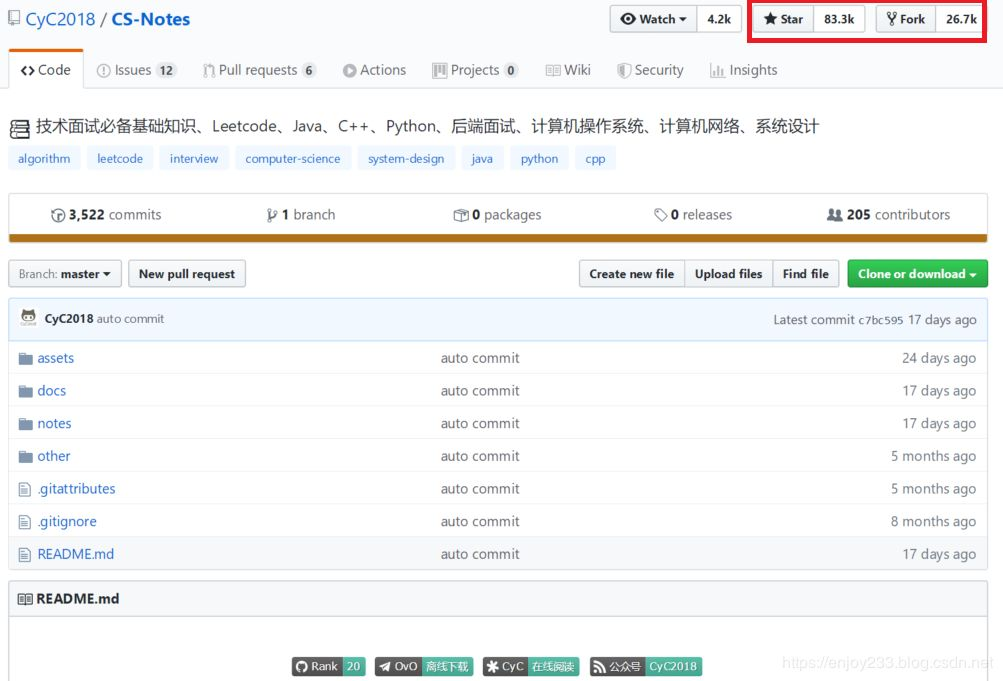Viewport: 1003px width, 681px height.
Task: Click the java topic tag
Action: point(482,159)
